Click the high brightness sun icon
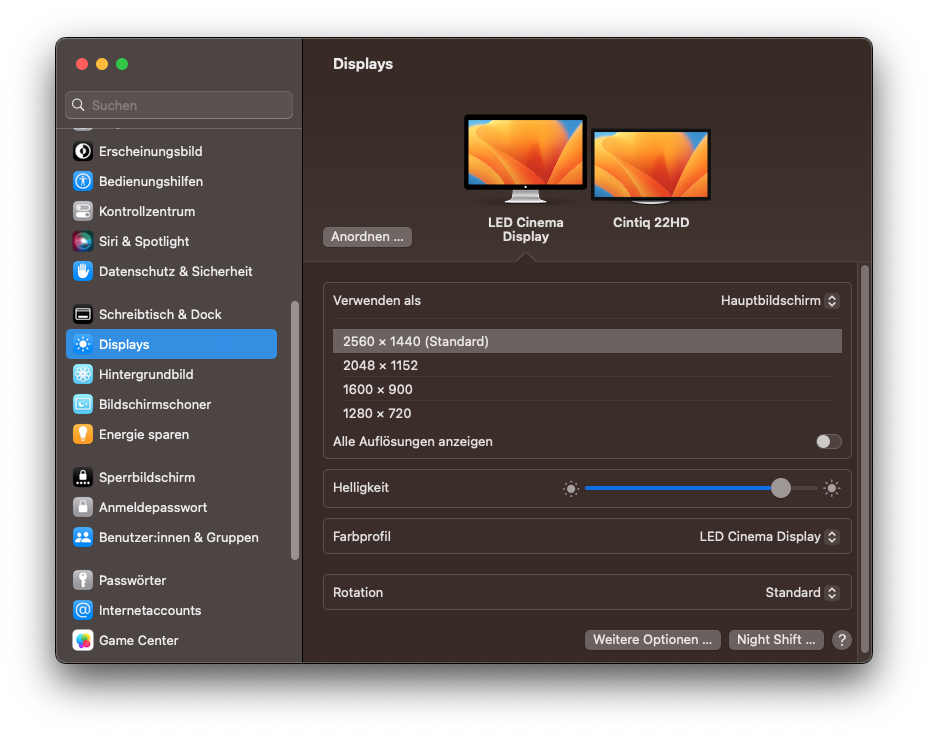 [832, 488]
